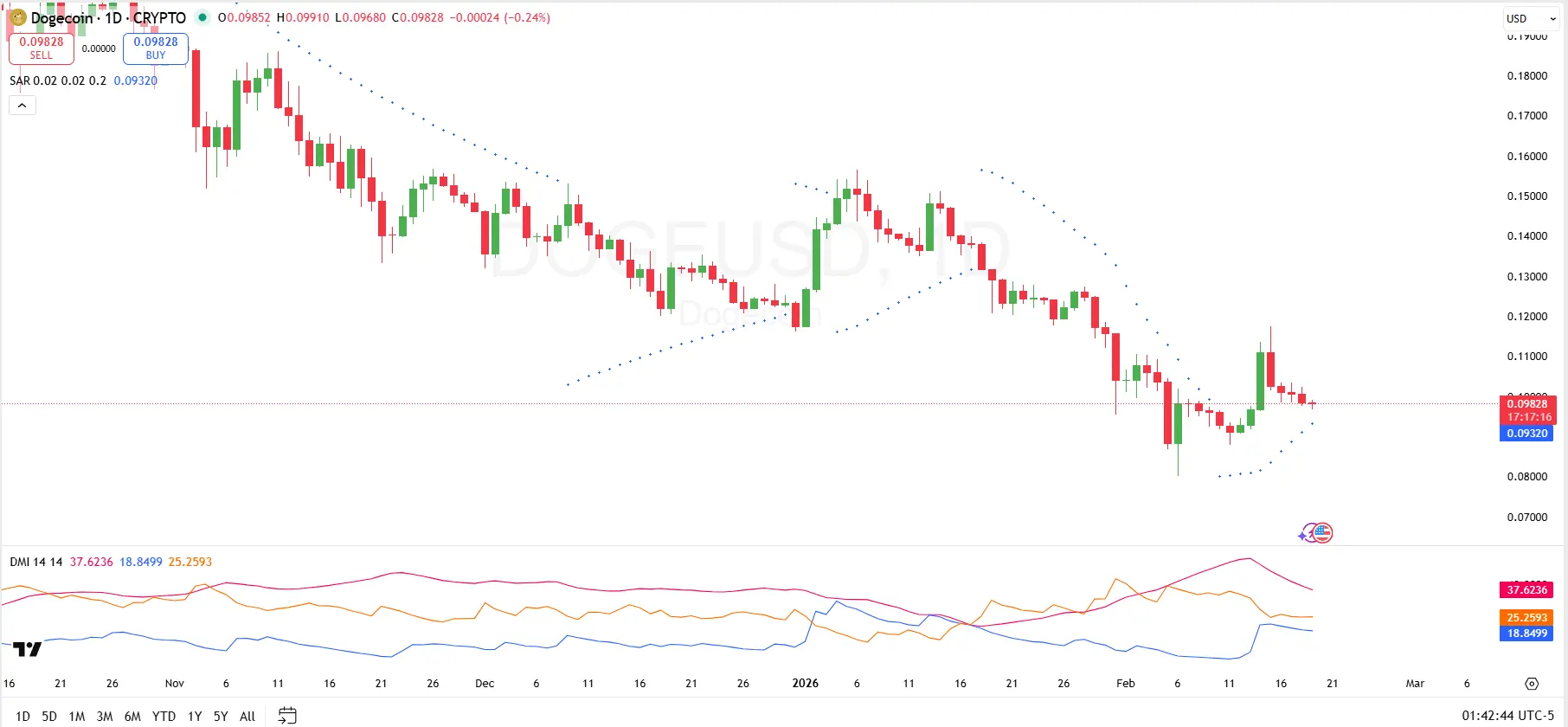Select the 6M time range
1568x727 pixels.
point(132,716)
